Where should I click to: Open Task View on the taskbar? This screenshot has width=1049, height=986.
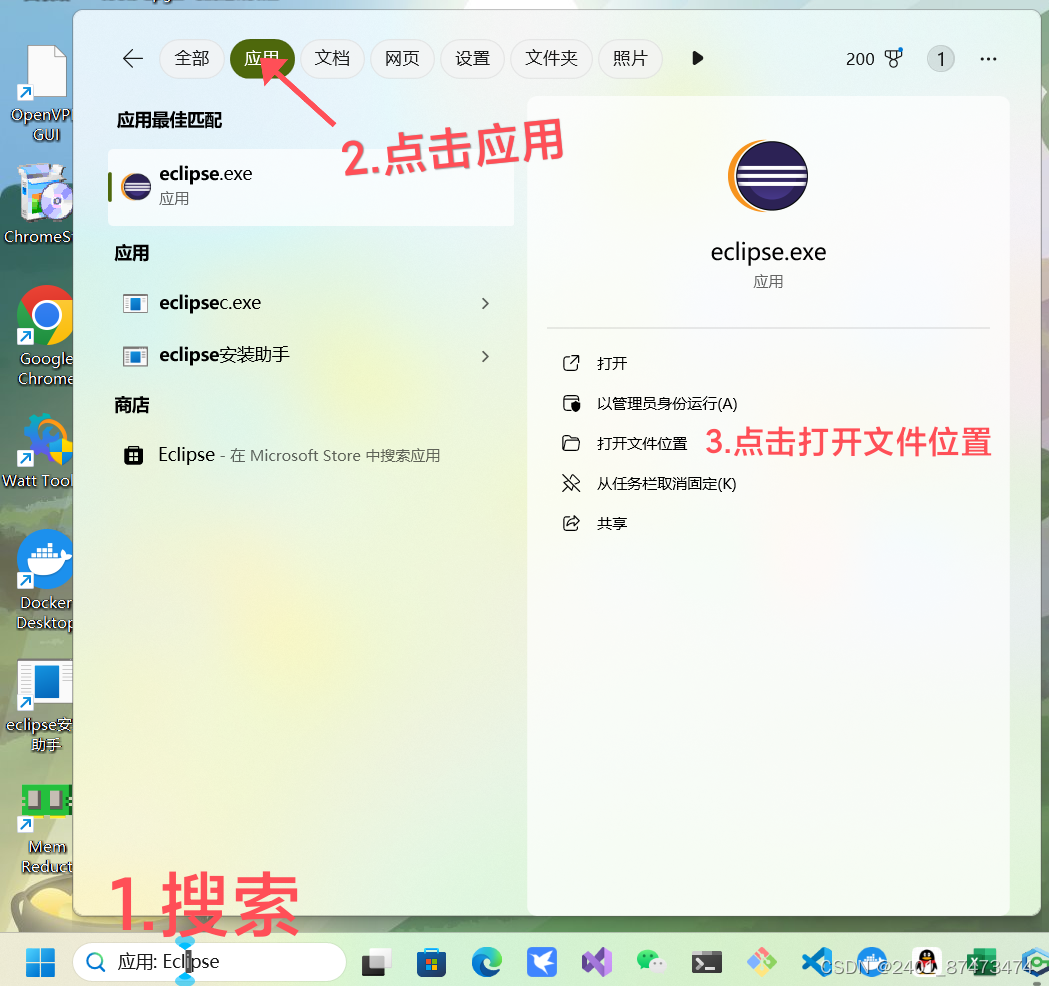click(377, 963)
